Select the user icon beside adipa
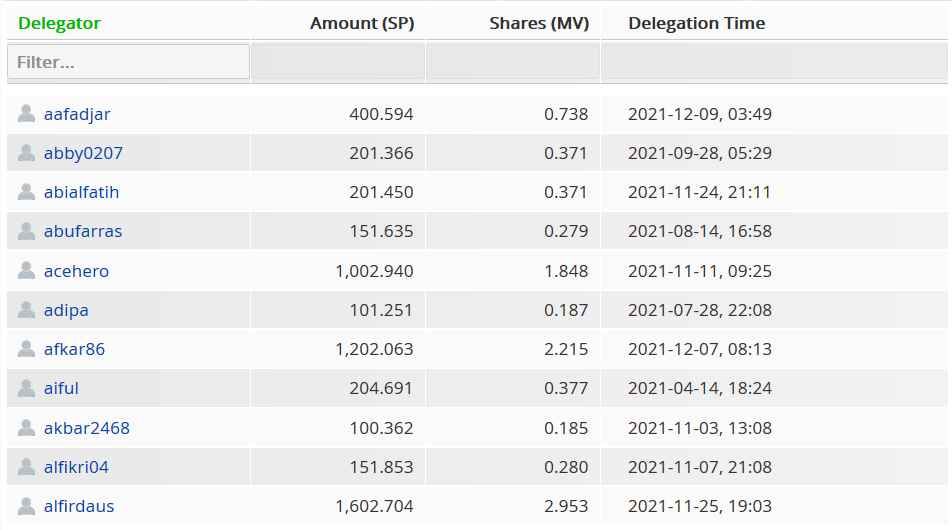952x530 pixels. [x=26, y=310]
